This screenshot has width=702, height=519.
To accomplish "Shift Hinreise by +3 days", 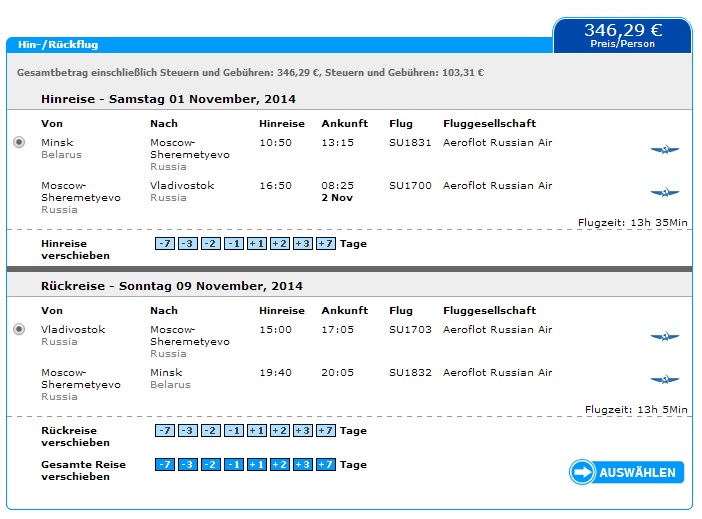I will tap(303, 244).
